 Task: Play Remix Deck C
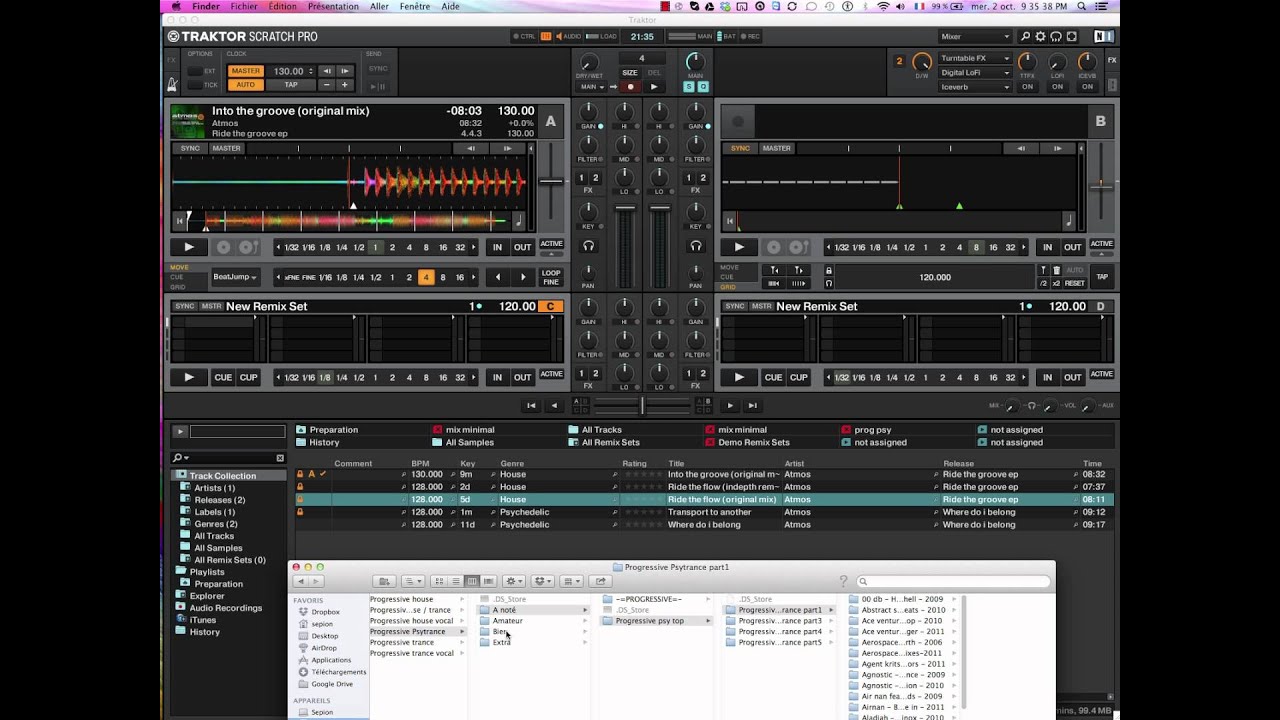coord(189,377)
